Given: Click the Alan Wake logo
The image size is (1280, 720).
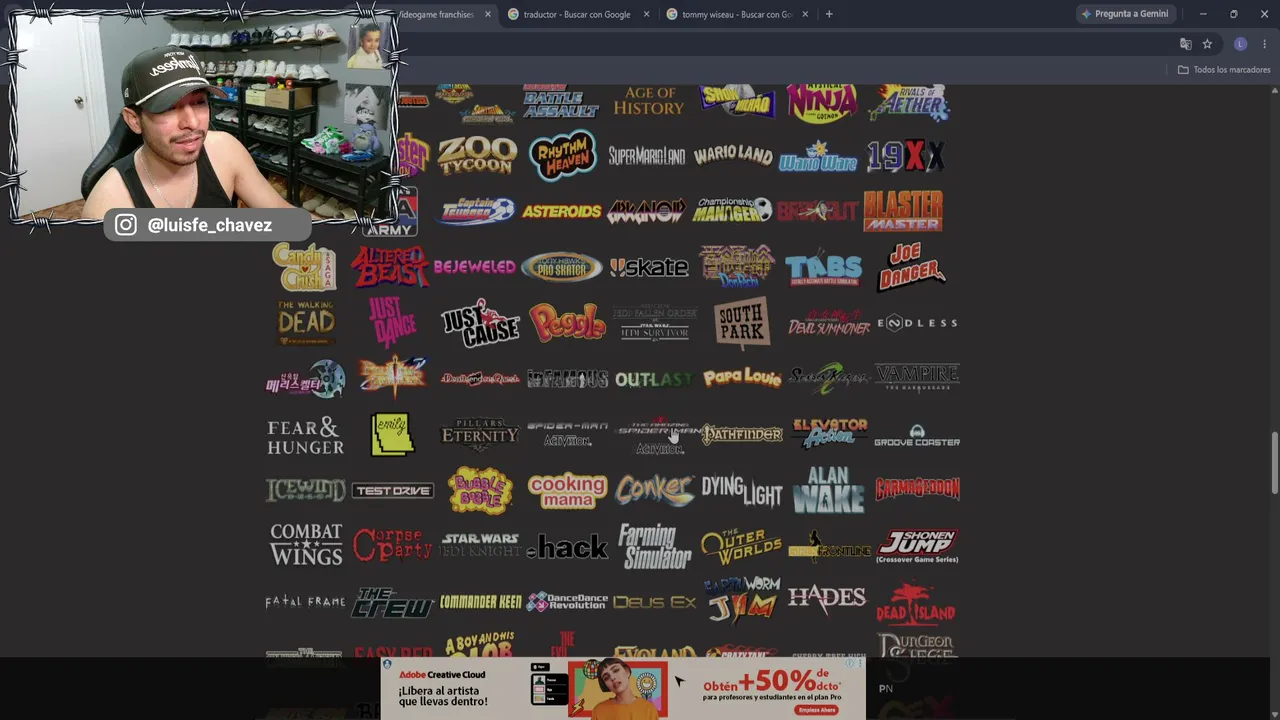Looking at the screenshot, I should [x=829, y=490].
